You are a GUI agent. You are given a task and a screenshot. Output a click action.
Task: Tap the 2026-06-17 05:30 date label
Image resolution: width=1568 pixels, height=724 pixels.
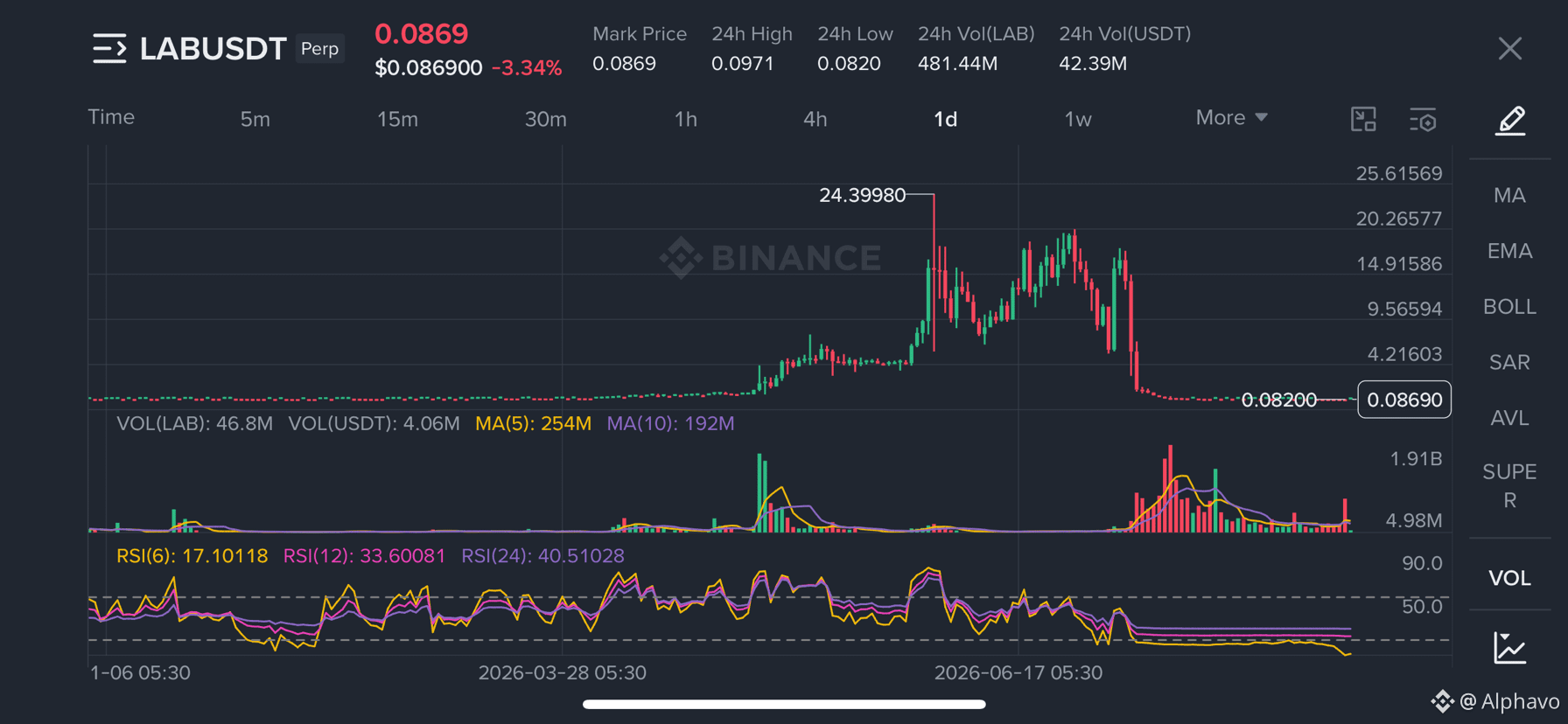(1018, 673)
